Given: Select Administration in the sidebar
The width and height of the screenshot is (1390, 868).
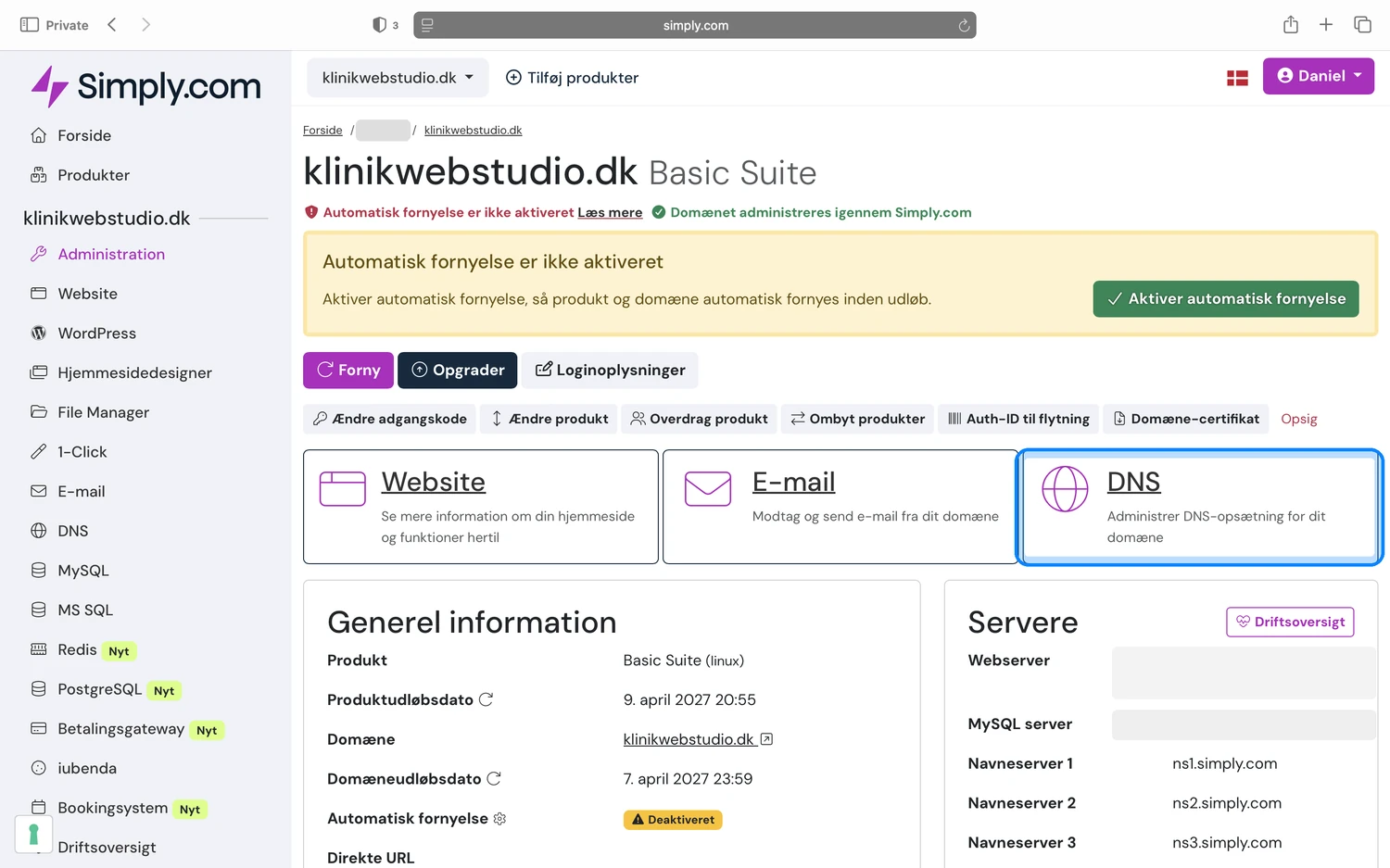Looking at the screenshot, I should click(111, 254).
